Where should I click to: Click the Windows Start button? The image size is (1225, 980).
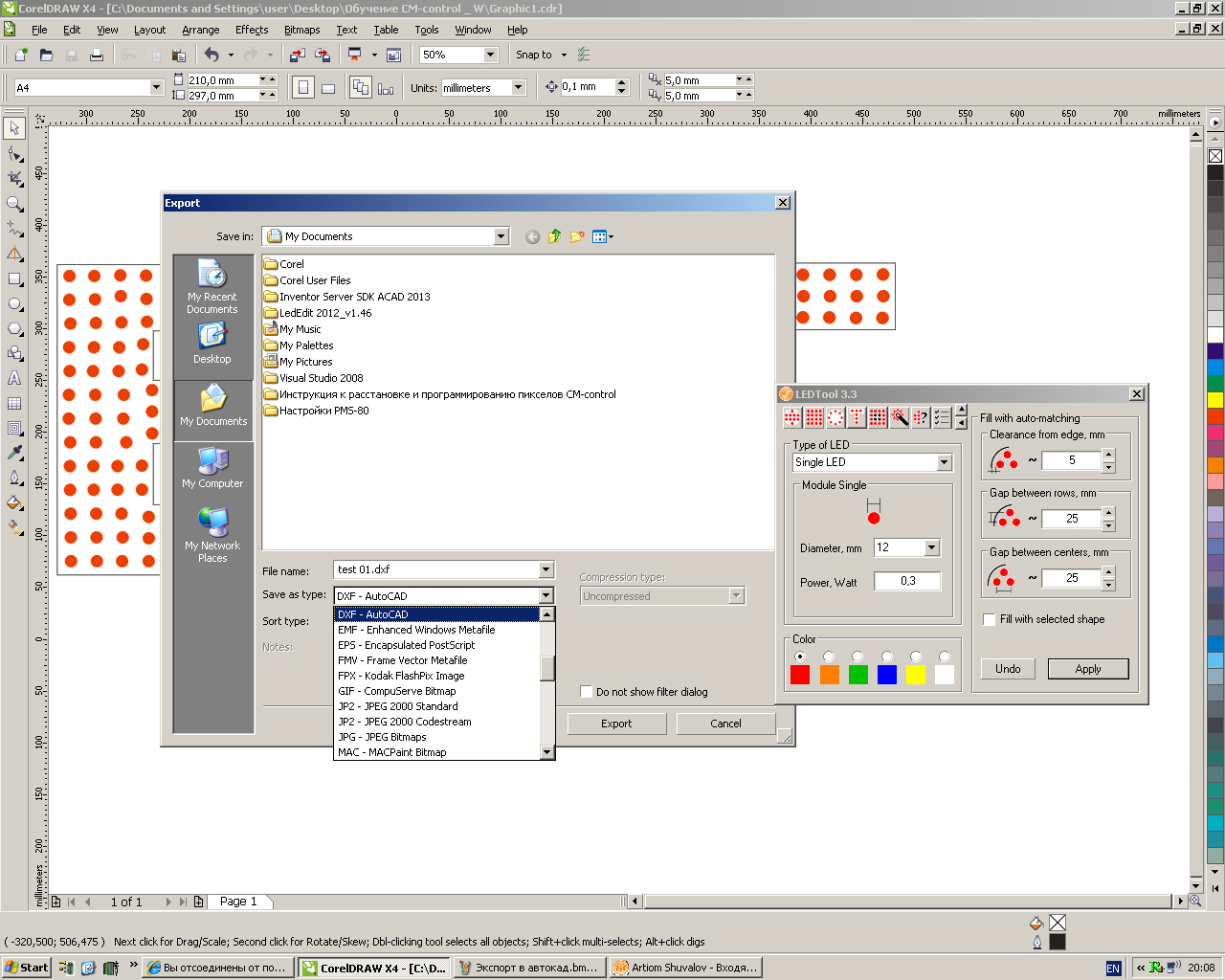26,968
